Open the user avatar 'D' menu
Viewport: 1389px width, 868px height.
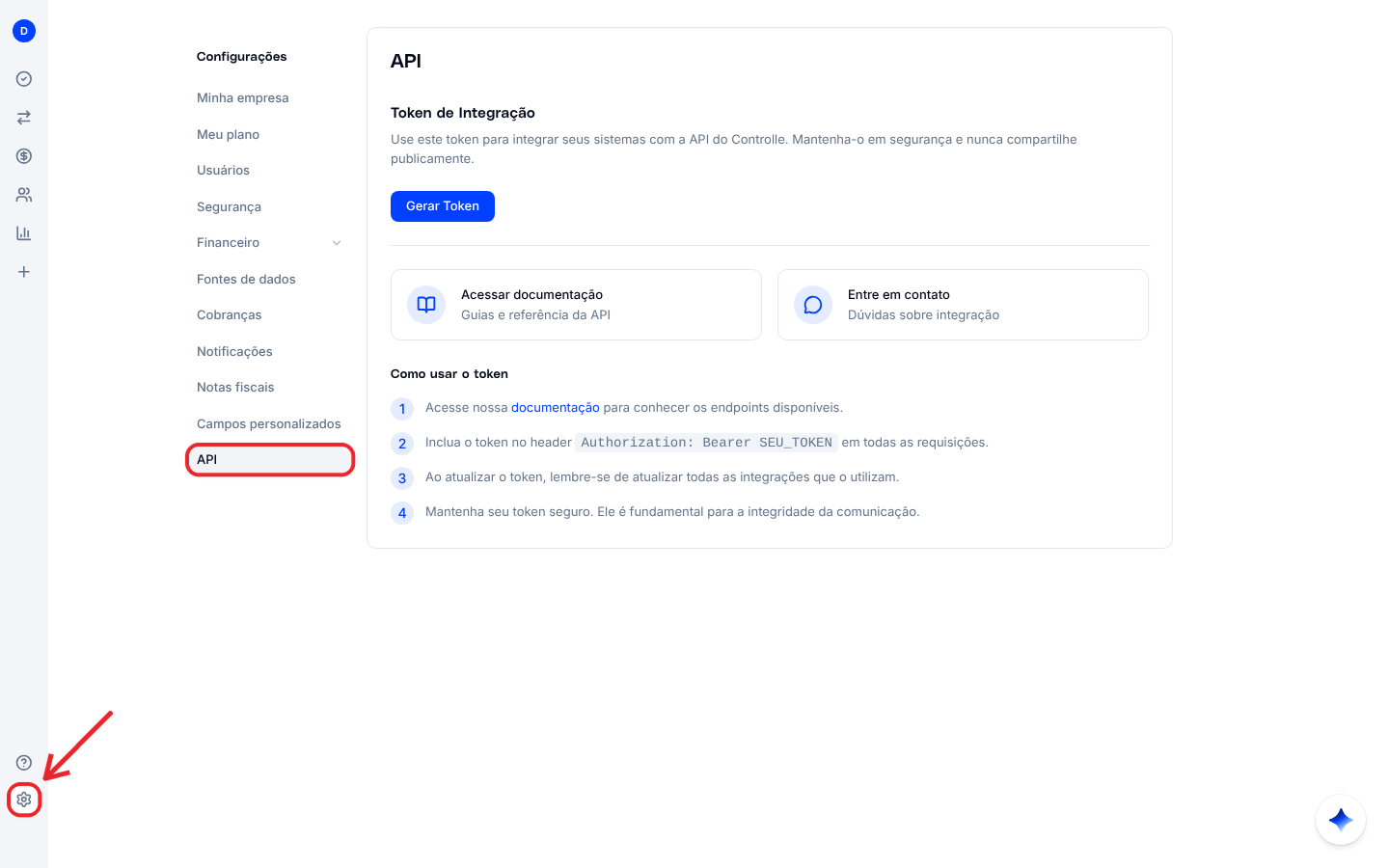coord(24,31)
